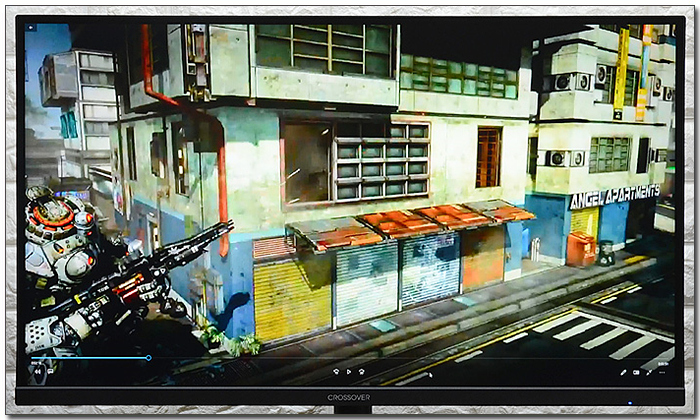Click the elapsed time label

[x=35, y=363]
